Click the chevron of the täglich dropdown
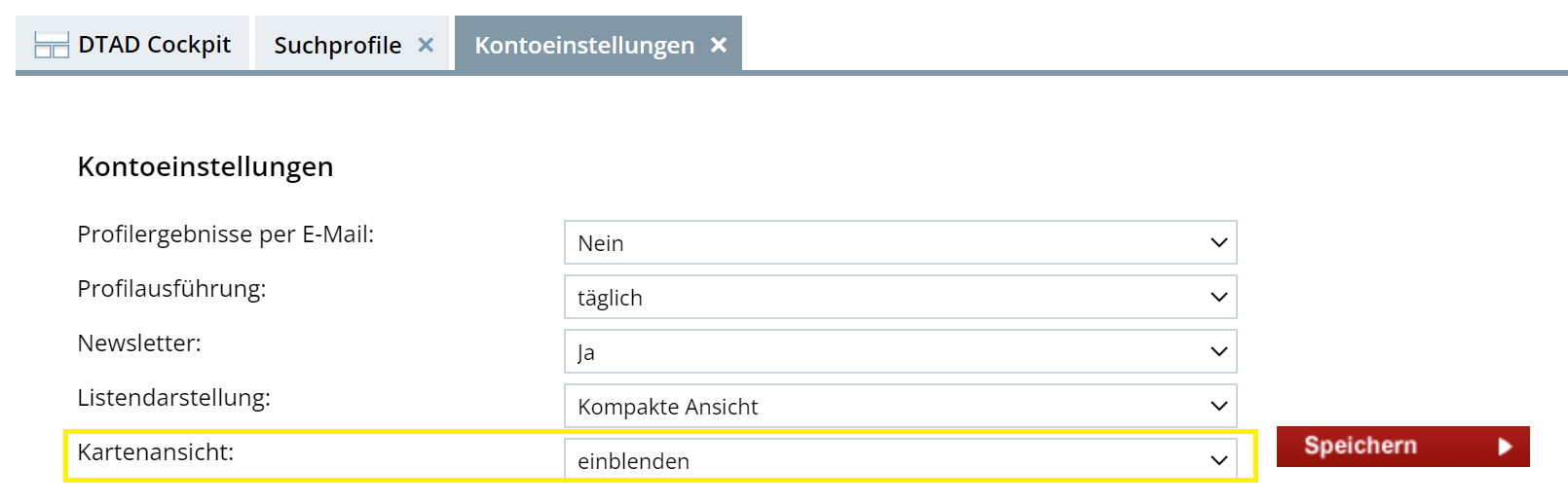Screen dimensions: 1568x504 coord(1218,297)
